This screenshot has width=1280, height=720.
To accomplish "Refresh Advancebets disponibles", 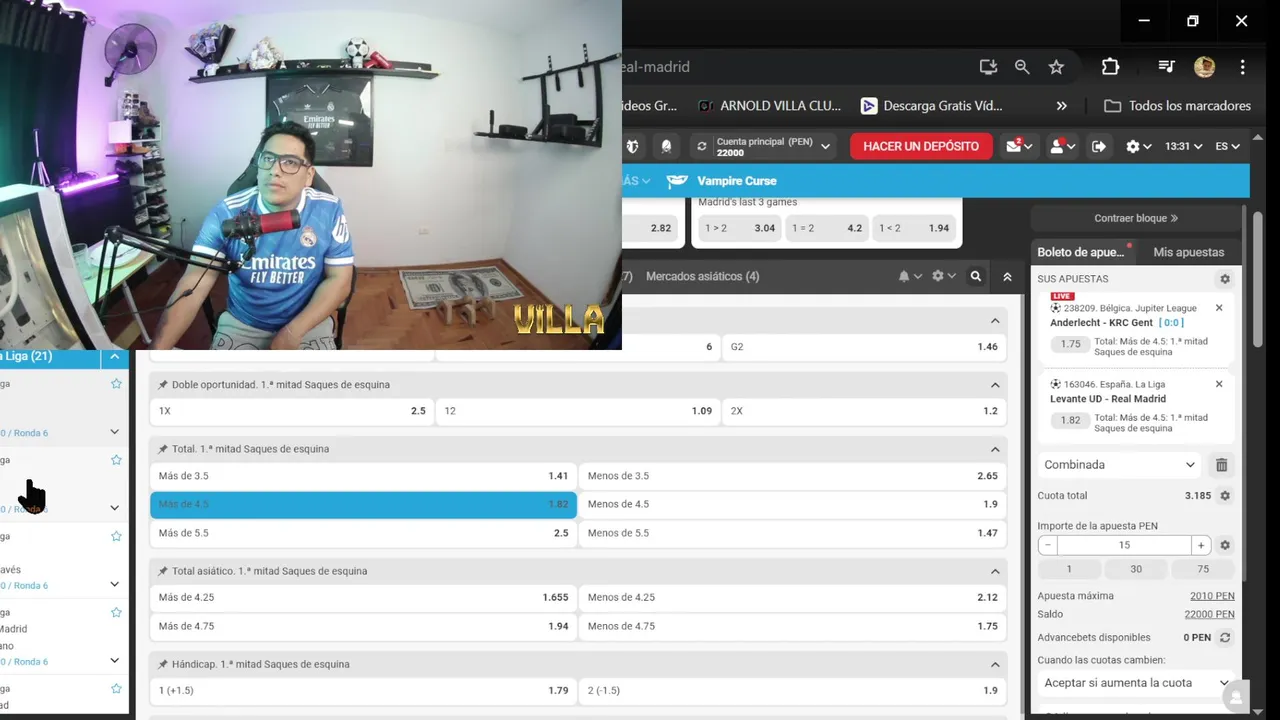I will coord(1225,637).
